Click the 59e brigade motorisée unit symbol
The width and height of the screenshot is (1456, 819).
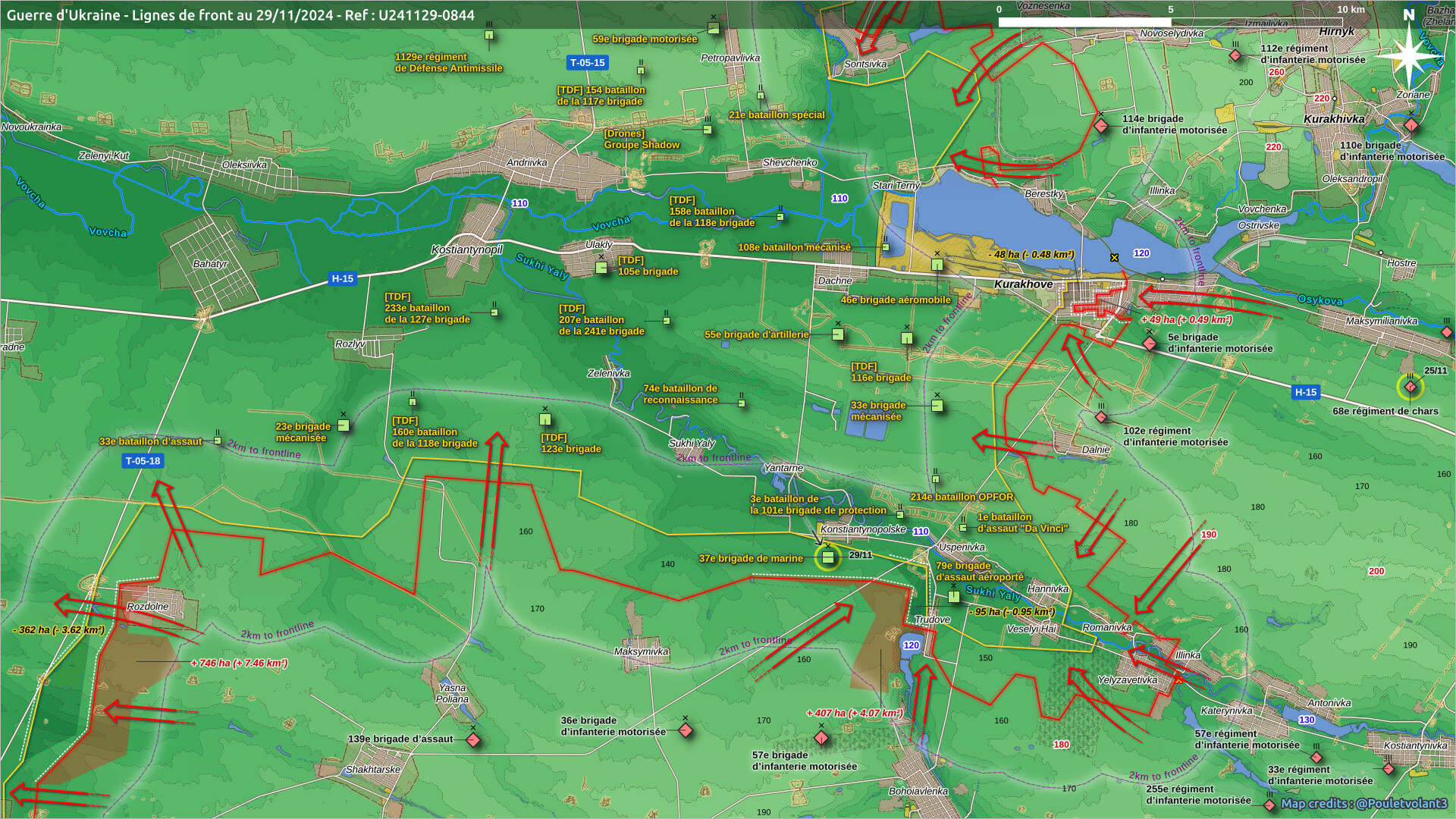pos(713,29)
